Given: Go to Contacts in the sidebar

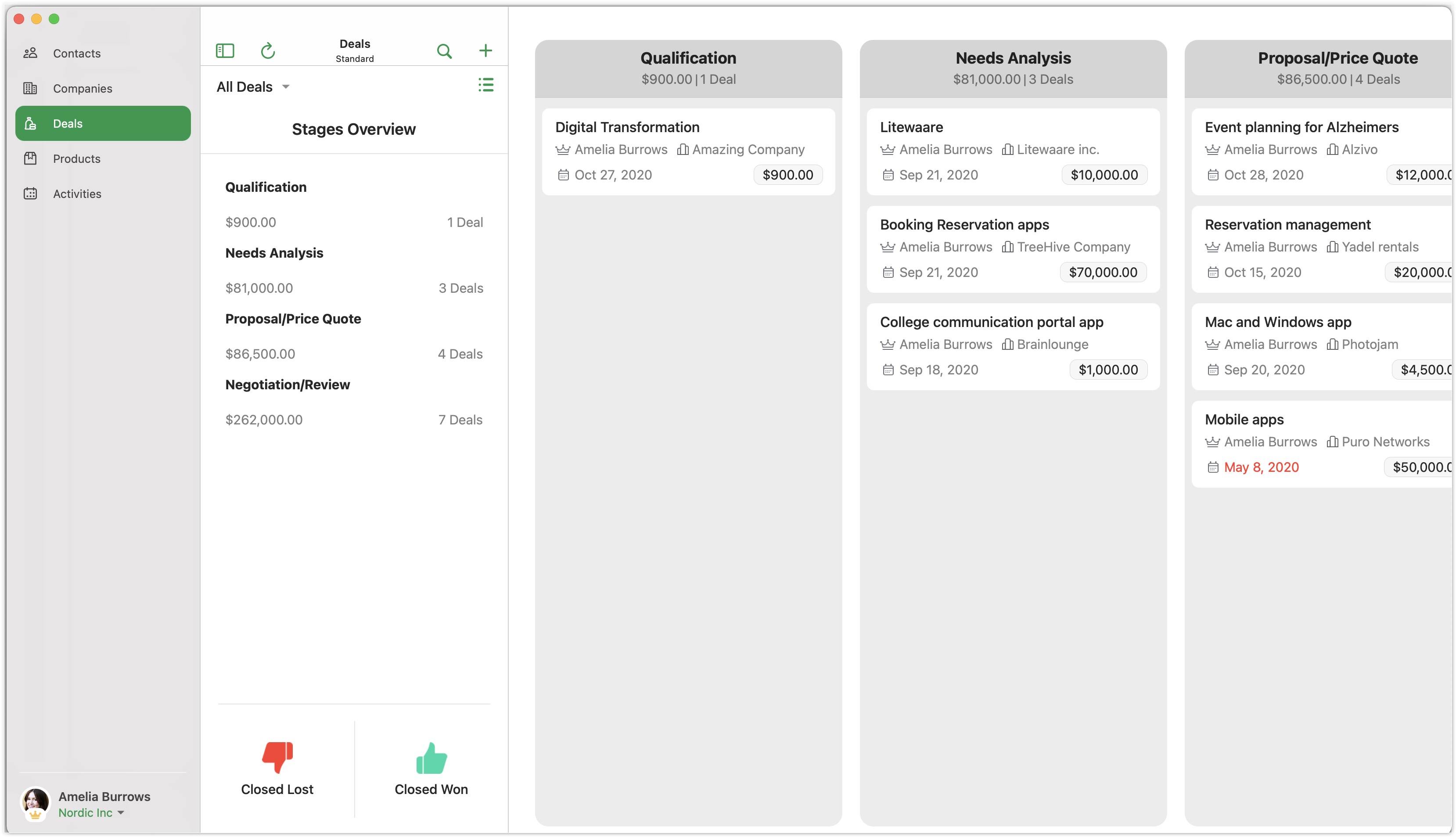Looking at the screenshot, I should click(76, 53).
